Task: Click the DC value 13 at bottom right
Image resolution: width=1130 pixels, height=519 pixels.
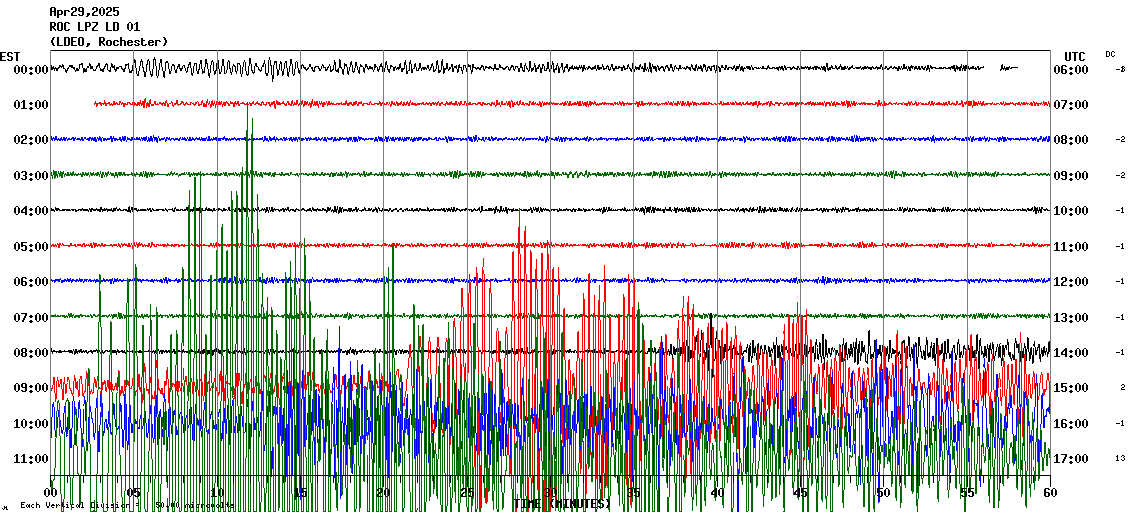Action: click(x=1120, y=459)
